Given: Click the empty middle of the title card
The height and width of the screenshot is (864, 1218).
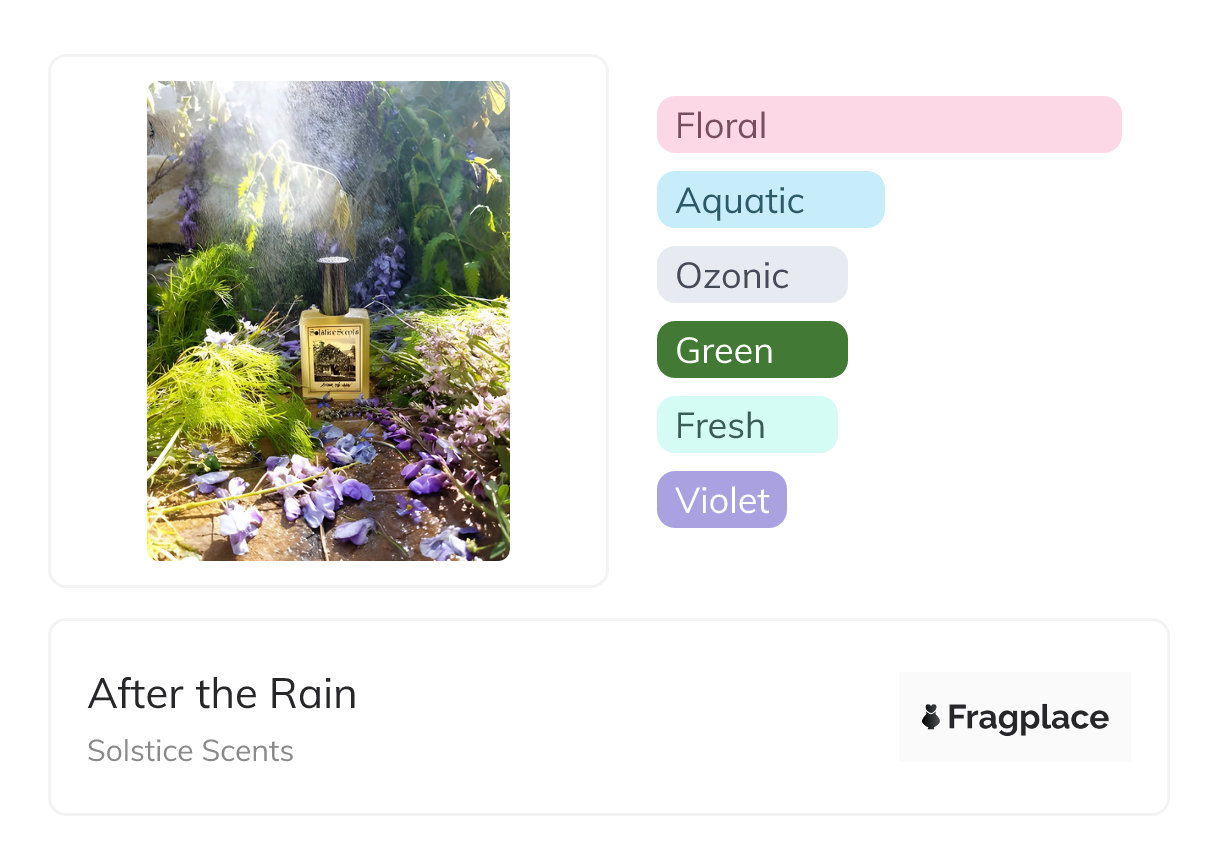Looking at the screenshot, I should [x=620, y=717].
